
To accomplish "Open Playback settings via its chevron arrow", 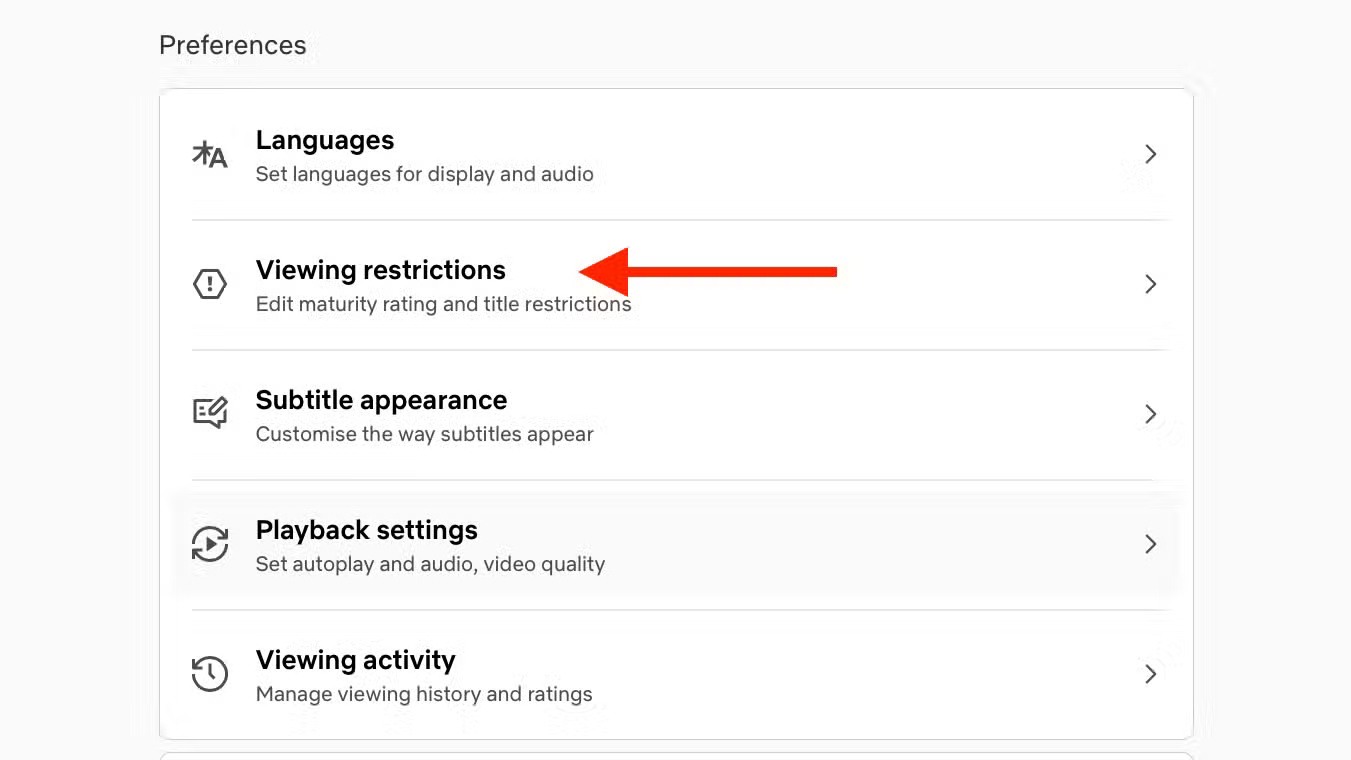I will click(1151, 544).
